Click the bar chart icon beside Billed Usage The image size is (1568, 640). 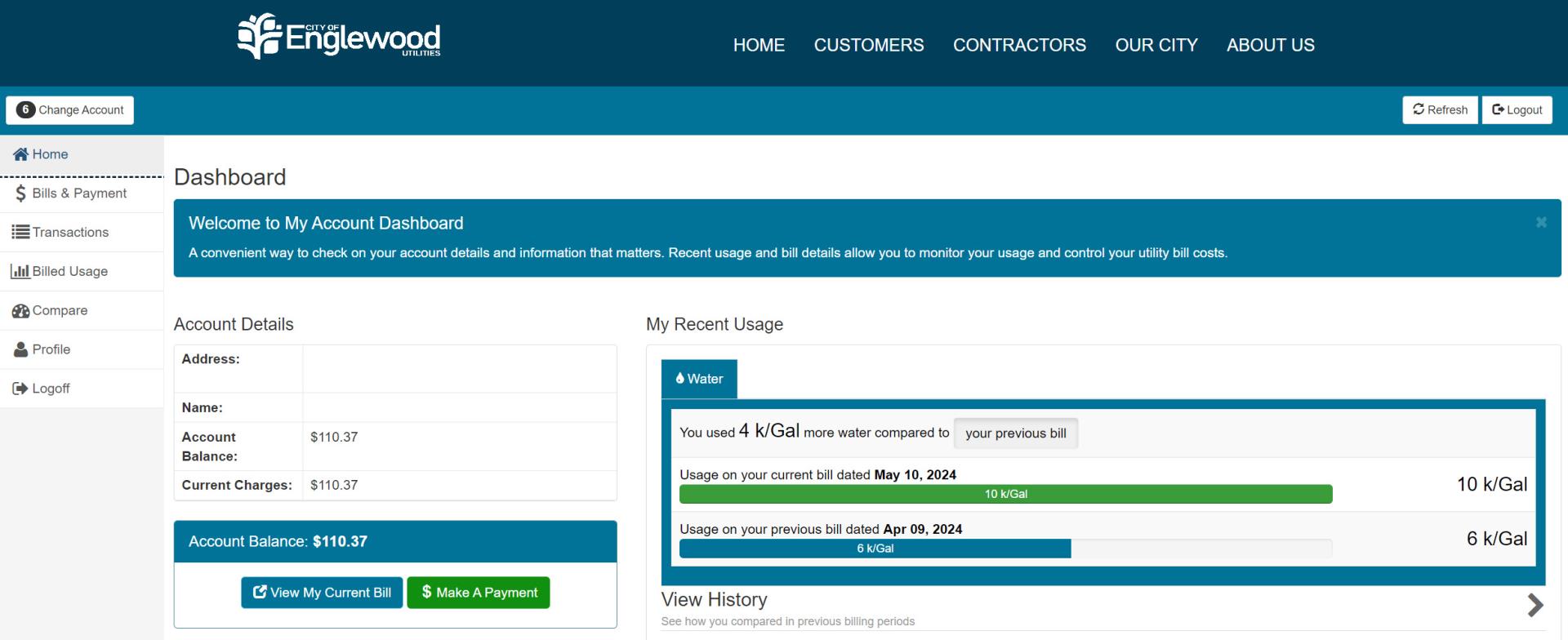[x=20, y=272]
